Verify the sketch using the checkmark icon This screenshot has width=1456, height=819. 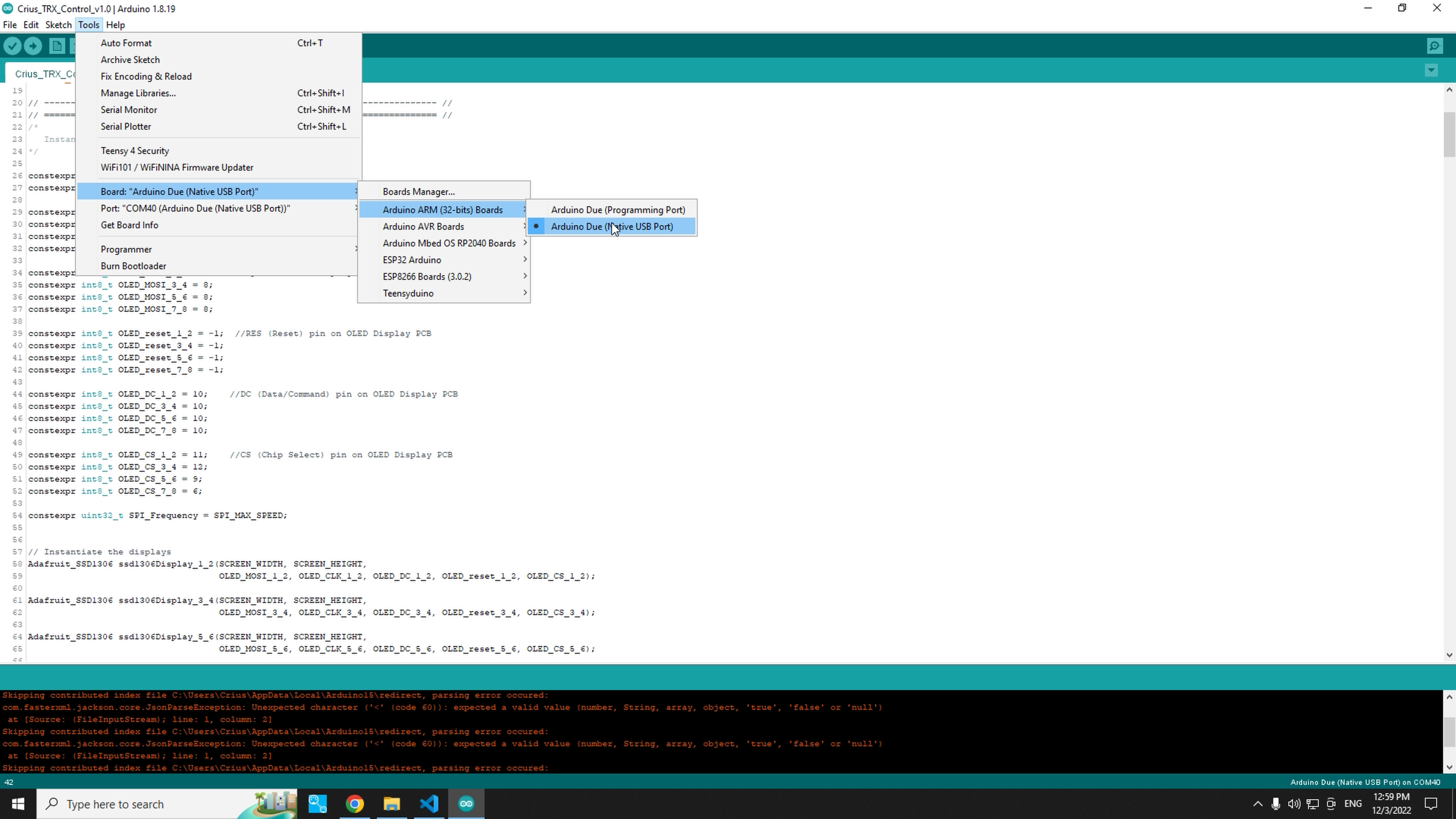point(13,46)
